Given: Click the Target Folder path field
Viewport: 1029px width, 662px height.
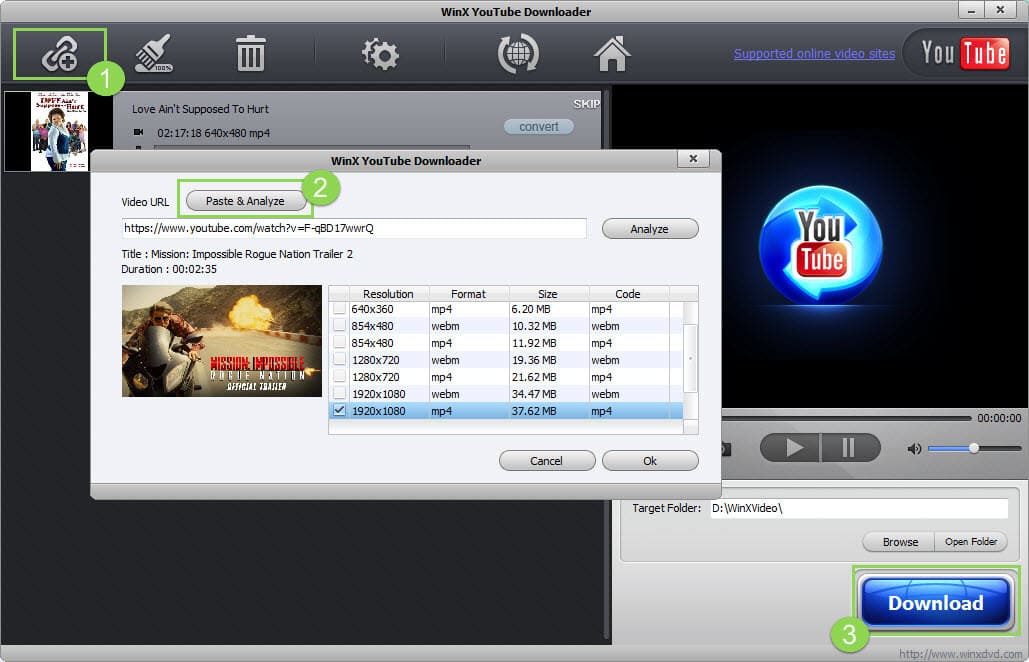Looking at the screenshot, I should 859,508.
